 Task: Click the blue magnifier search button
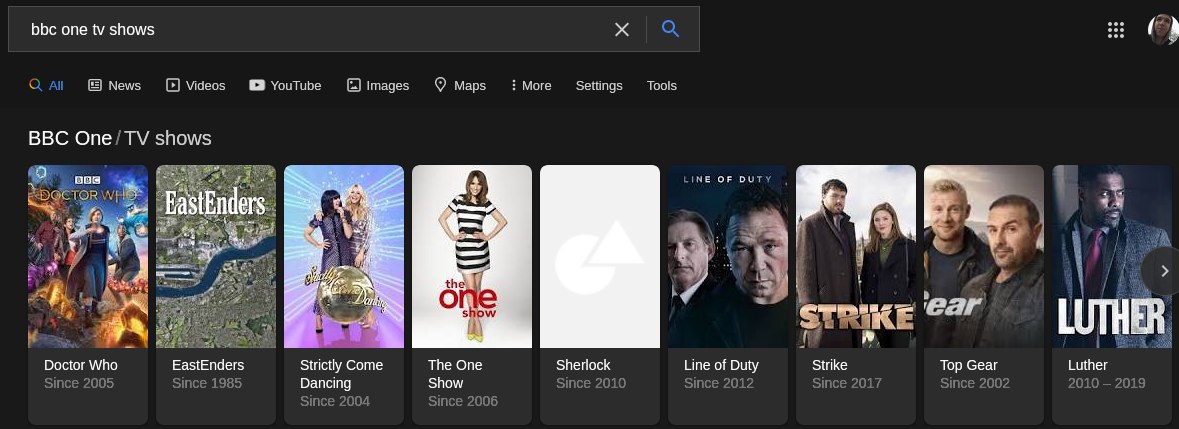[671, 29]
